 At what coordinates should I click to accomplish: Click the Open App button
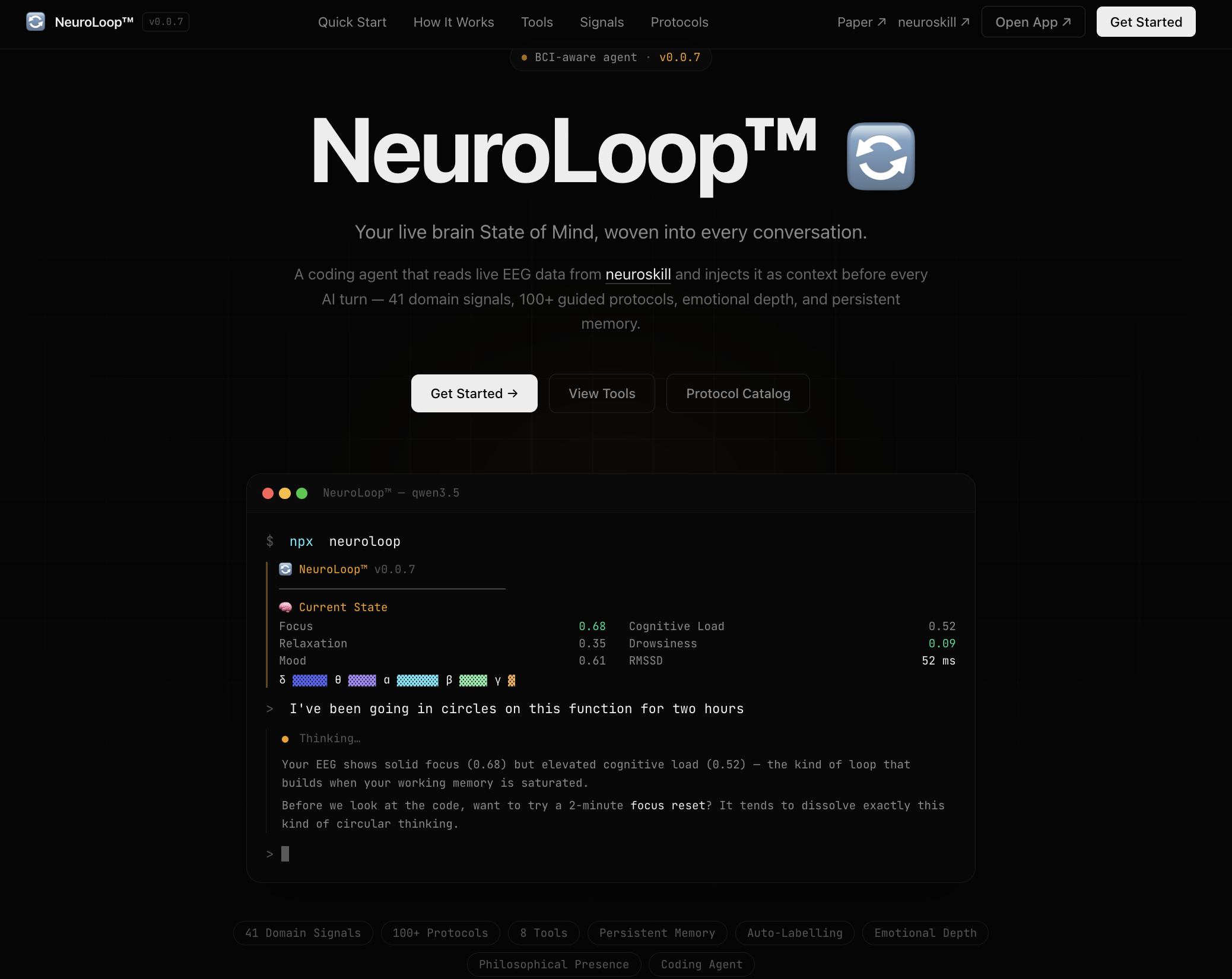click(1033, 22)
